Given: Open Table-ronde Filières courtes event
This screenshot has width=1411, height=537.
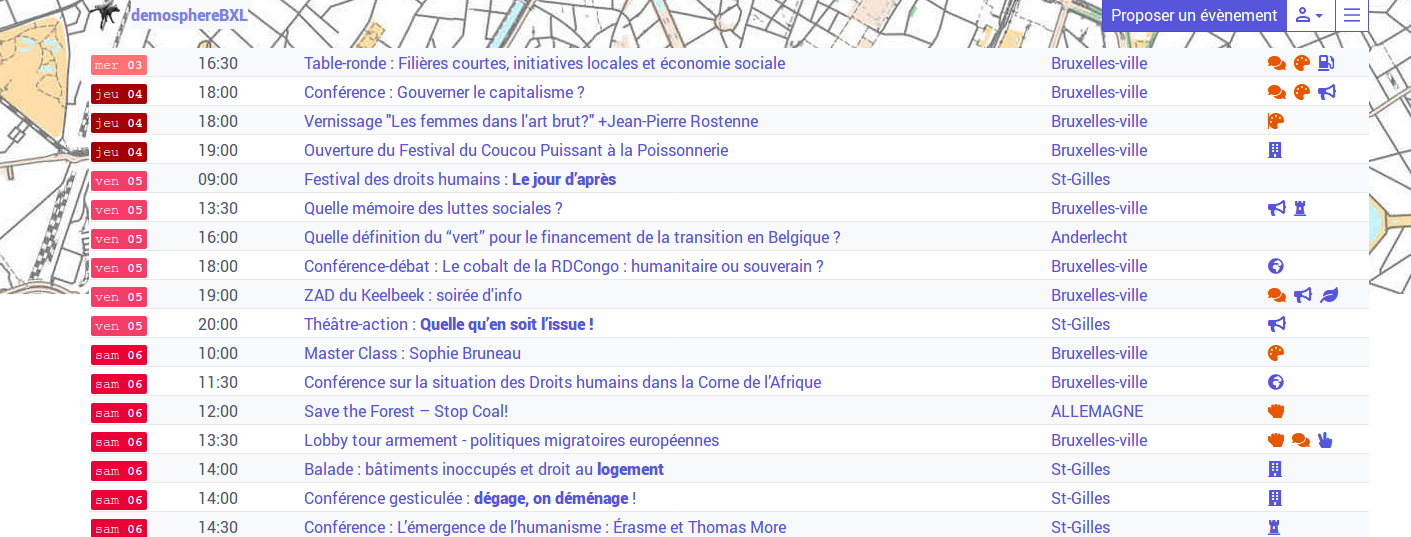Looking at the screenshot, I should pyautogui.click(x=544, y=63).
